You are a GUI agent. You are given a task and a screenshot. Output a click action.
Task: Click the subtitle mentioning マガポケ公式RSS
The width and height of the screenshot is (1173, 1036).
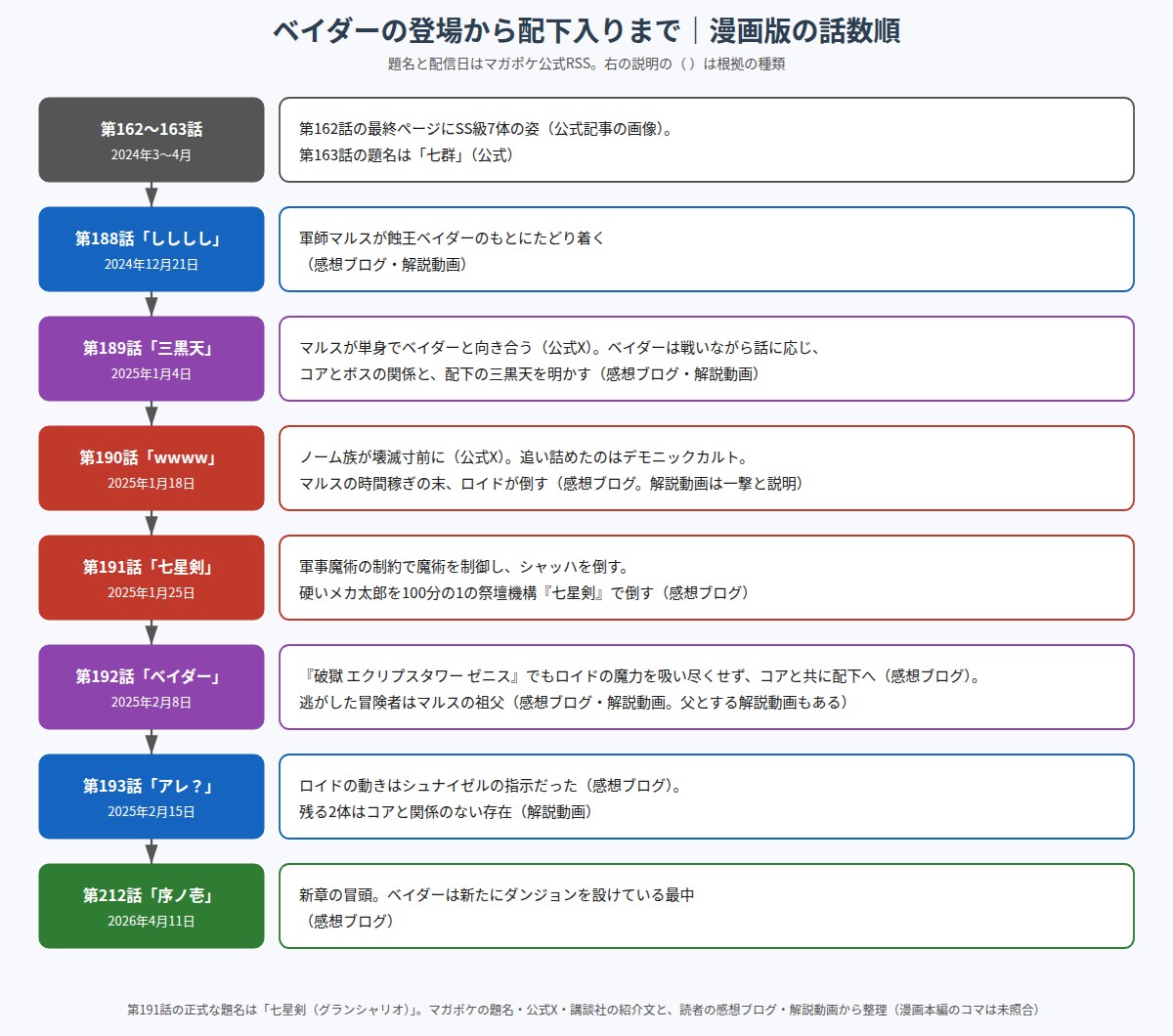click(586, 65)
